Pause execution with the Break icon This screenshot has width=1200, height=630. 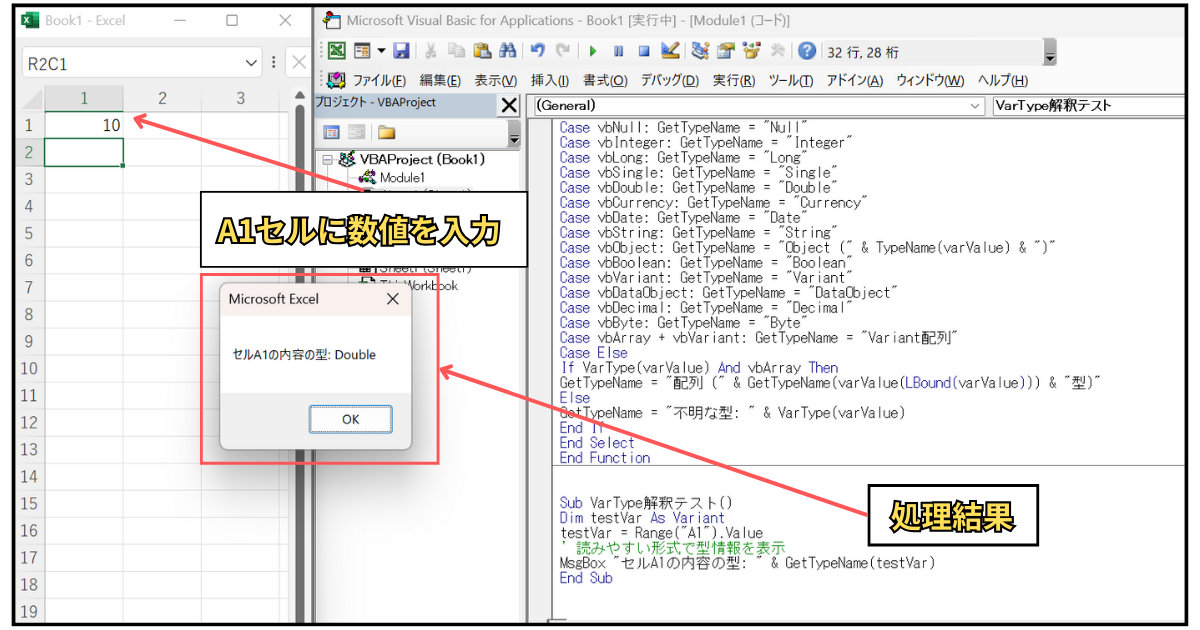[x=619, y=50]
